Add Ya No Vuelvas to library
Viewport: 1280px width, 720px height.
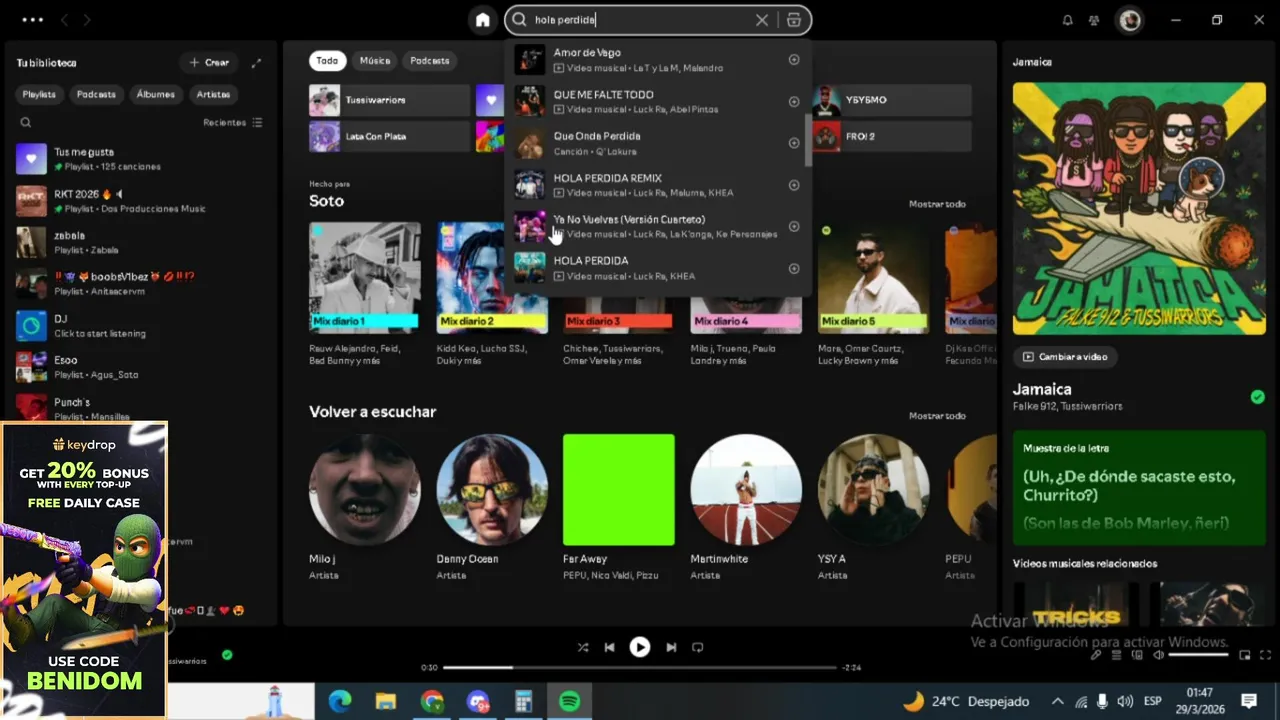coord(794,226)
